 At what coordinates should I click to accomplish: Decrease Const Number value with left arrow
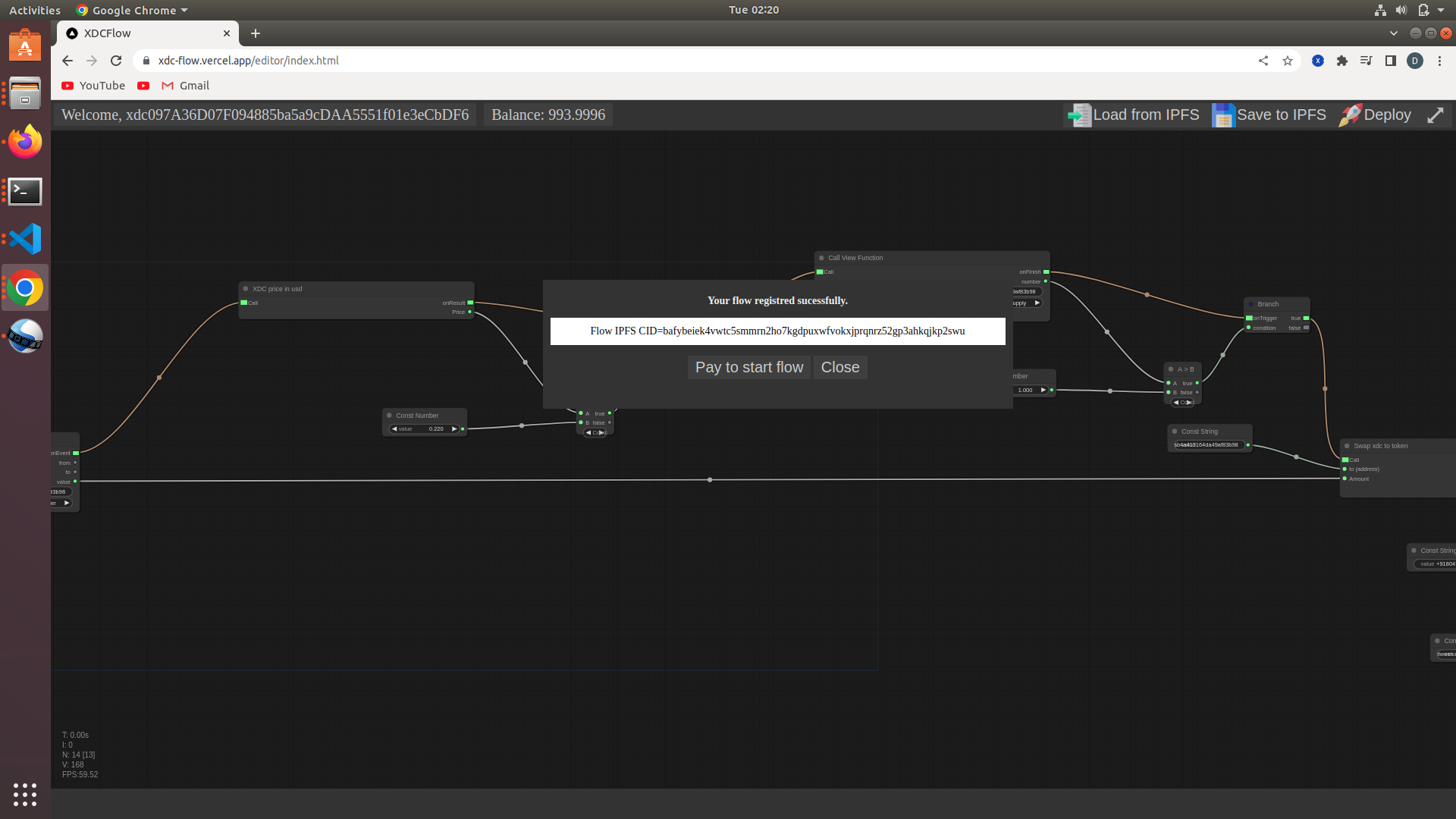click(394, 429)
